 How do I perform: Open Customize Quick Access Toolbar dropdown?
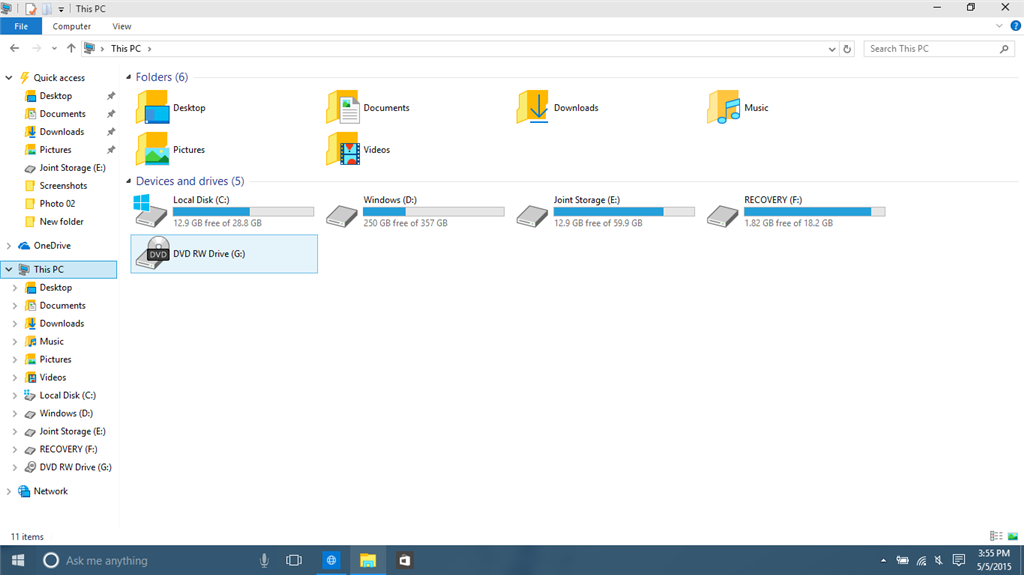[x=61, y=9]
